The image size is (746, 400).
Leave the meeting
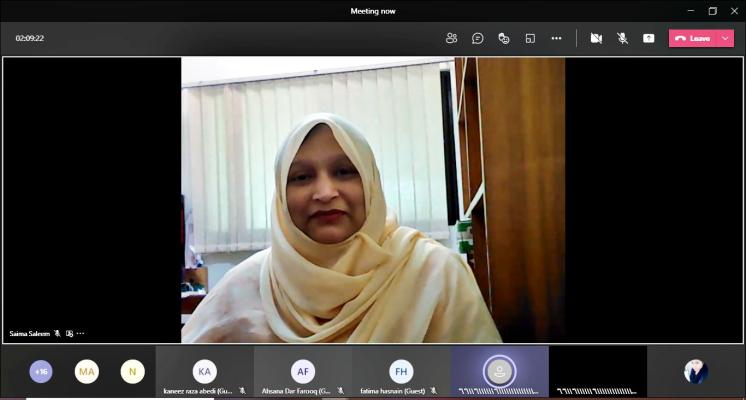(x=692, y=38)
